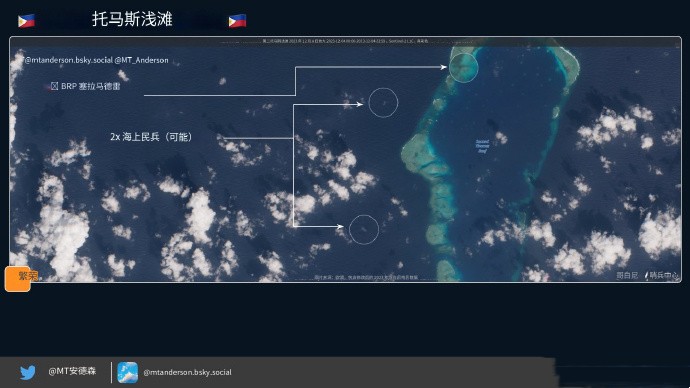Select the square icon before BRP label

54,86
